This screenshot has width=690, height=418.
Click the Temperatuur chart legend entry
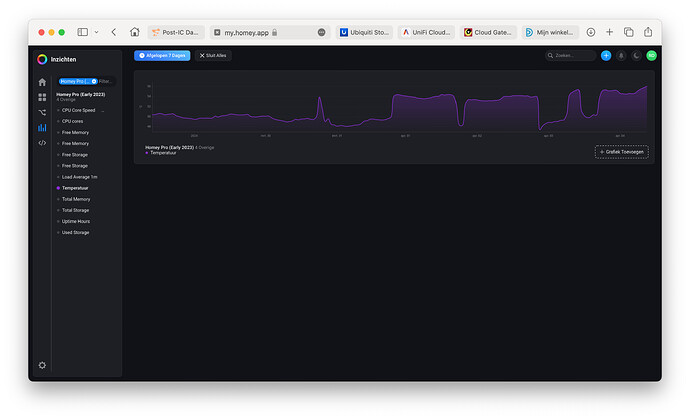click(x=163, y=153)
